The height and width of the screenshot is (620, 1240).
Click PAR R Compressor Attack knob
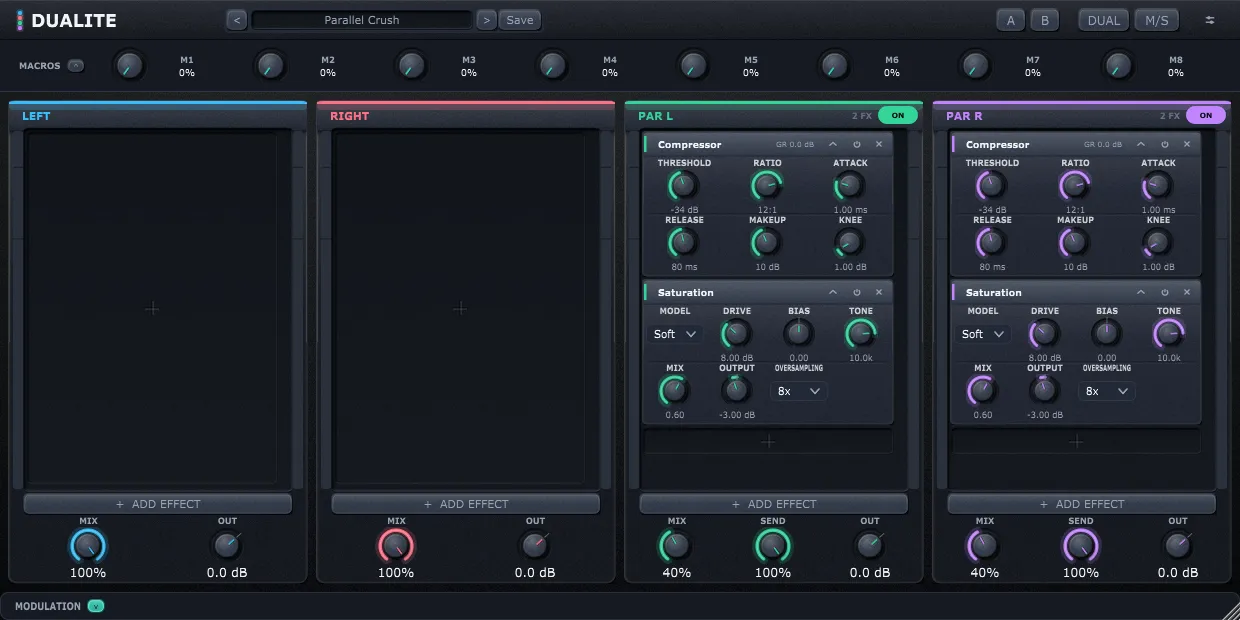point(1157,186)
